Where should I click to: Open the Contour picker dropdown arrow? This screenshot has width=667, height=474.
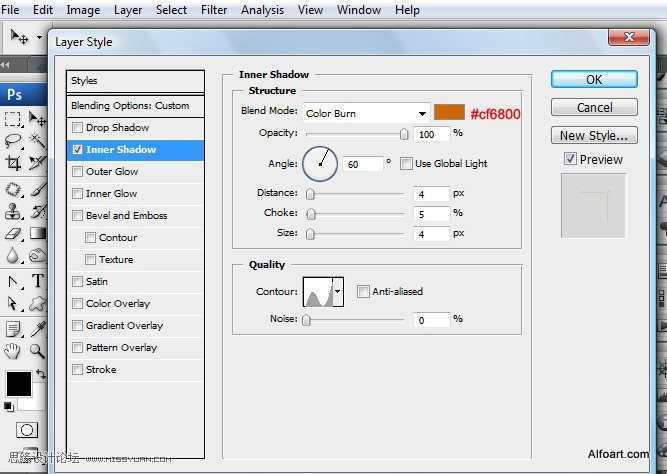point(338,291)
